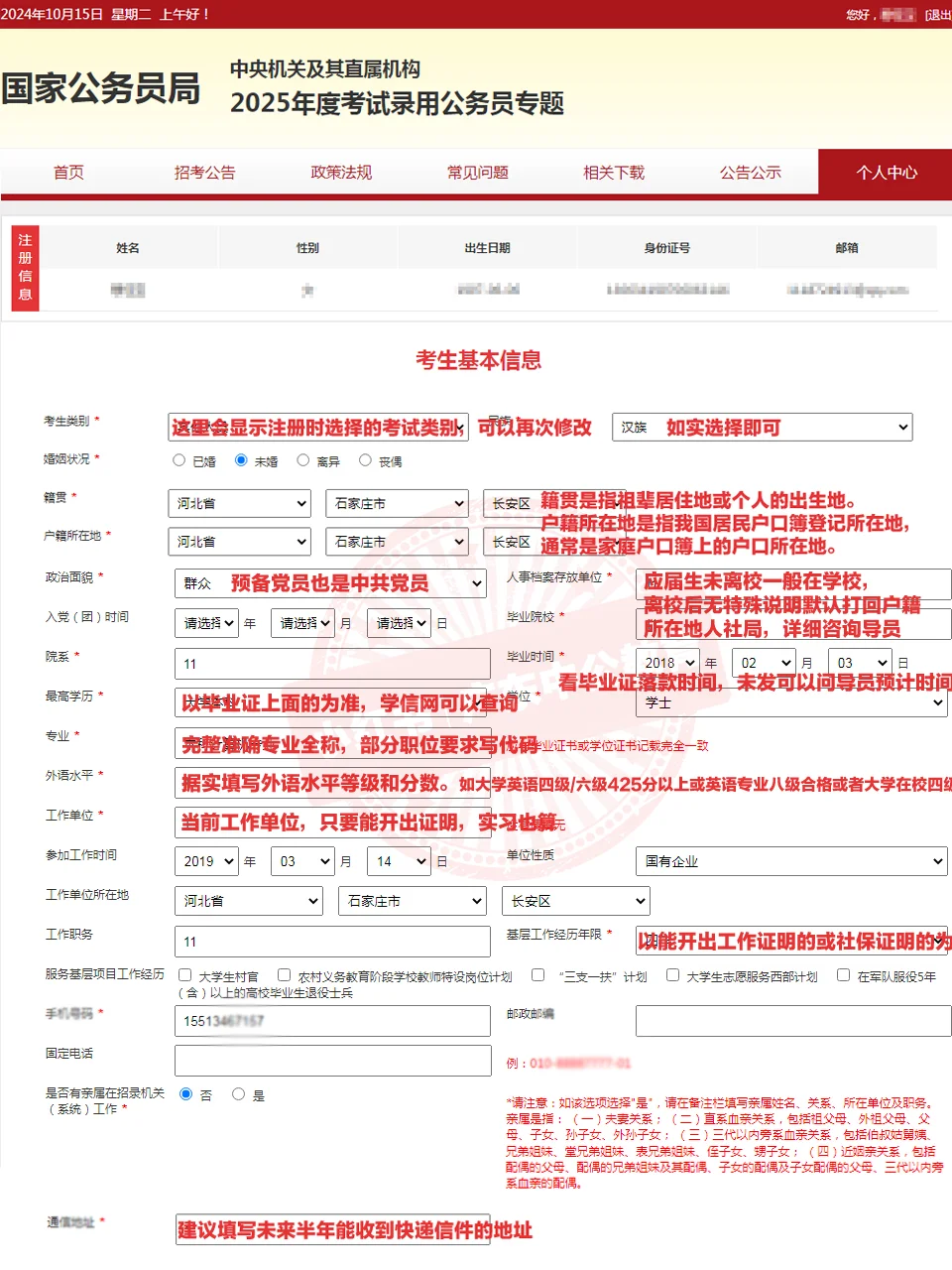Open the 工作单位所在地 city dropdown
The height and width of the screenshot is (1270, 952).
pyautogui.click(x=413, y=901)
